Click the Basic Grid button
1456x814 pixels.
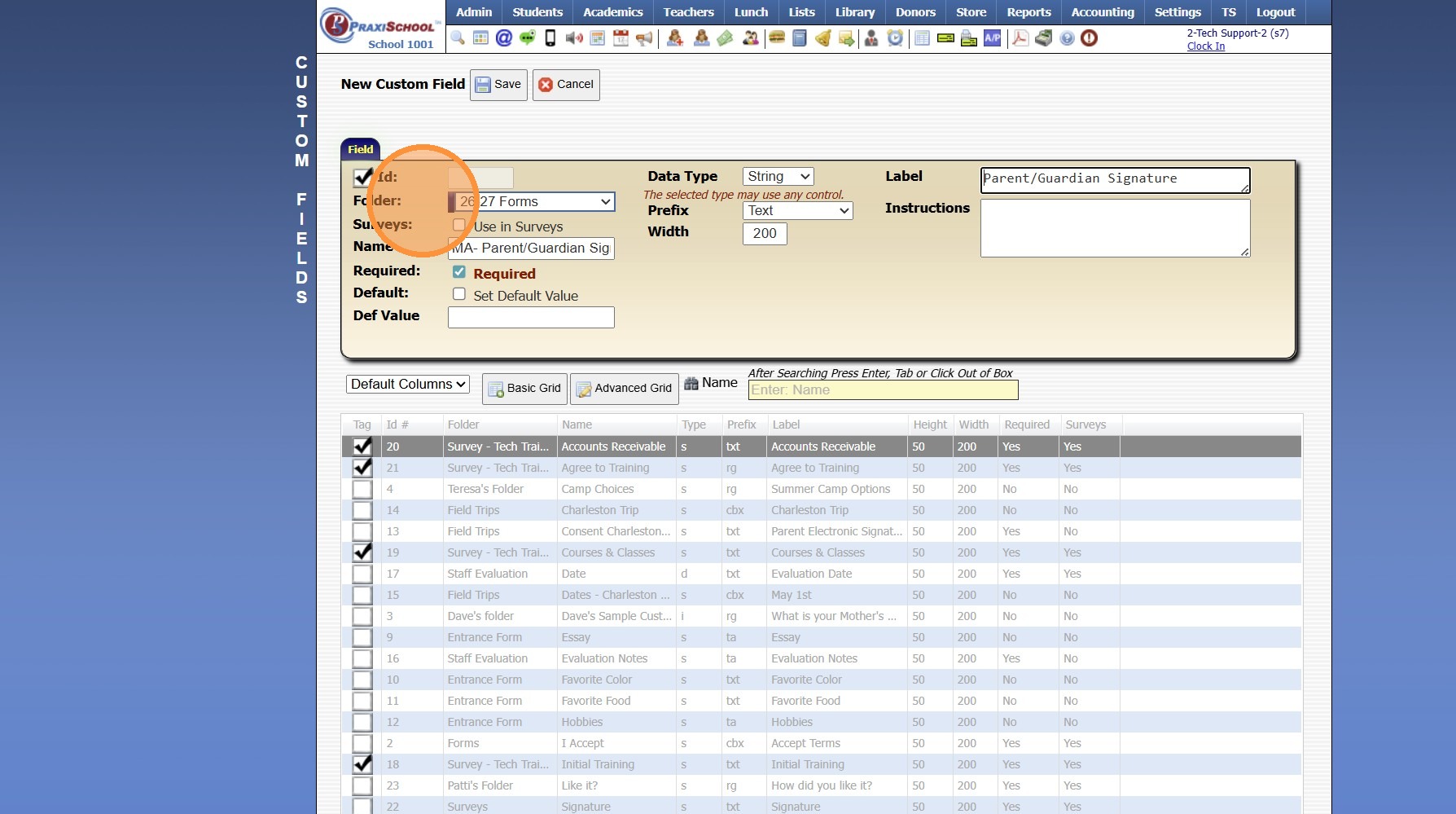(524, 389)
